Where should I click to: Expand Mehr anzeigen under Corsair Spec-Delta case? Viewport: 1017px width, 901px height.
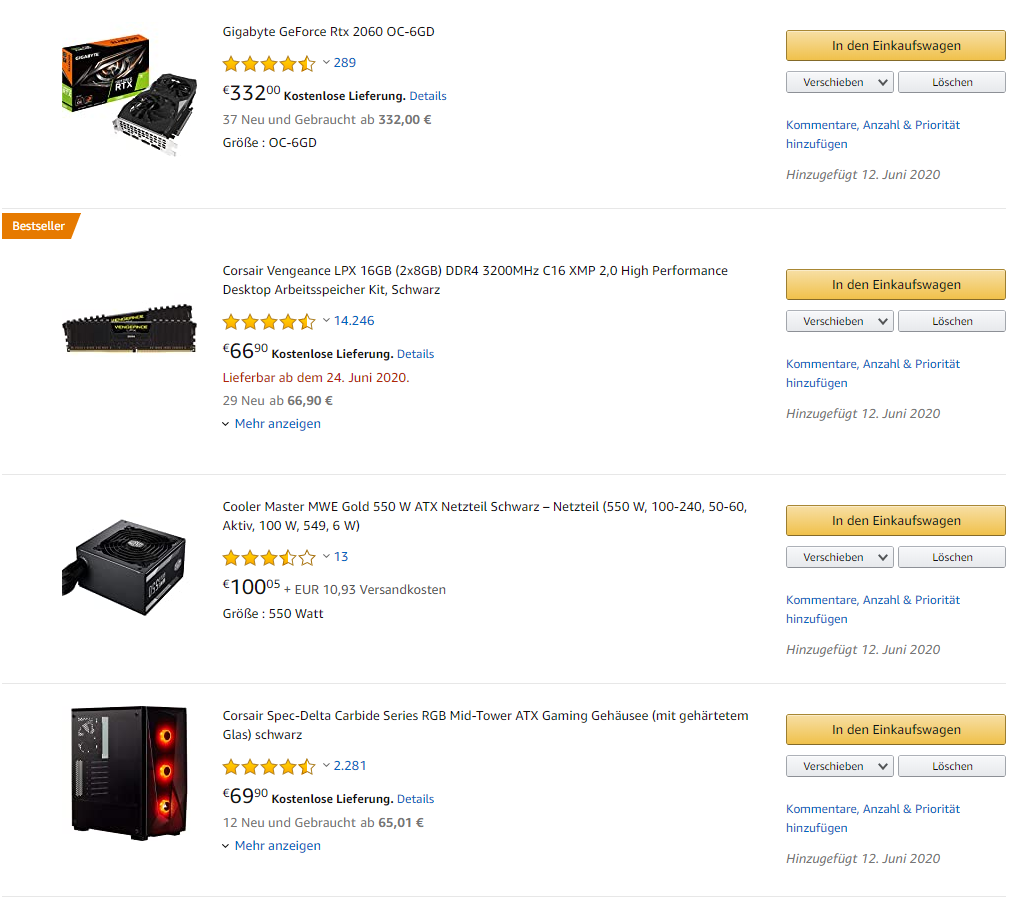[x=272, y=845]
